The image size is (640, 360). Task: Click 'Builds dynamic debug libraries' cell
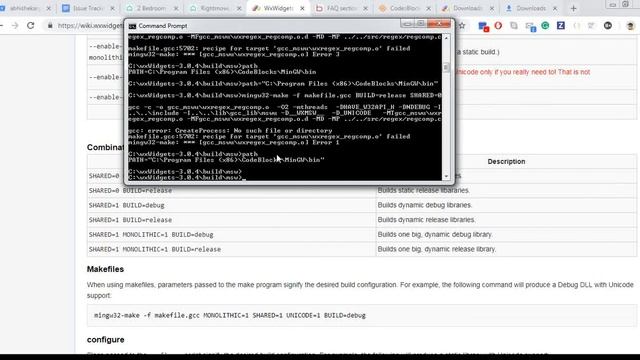(x=506, y=205)
